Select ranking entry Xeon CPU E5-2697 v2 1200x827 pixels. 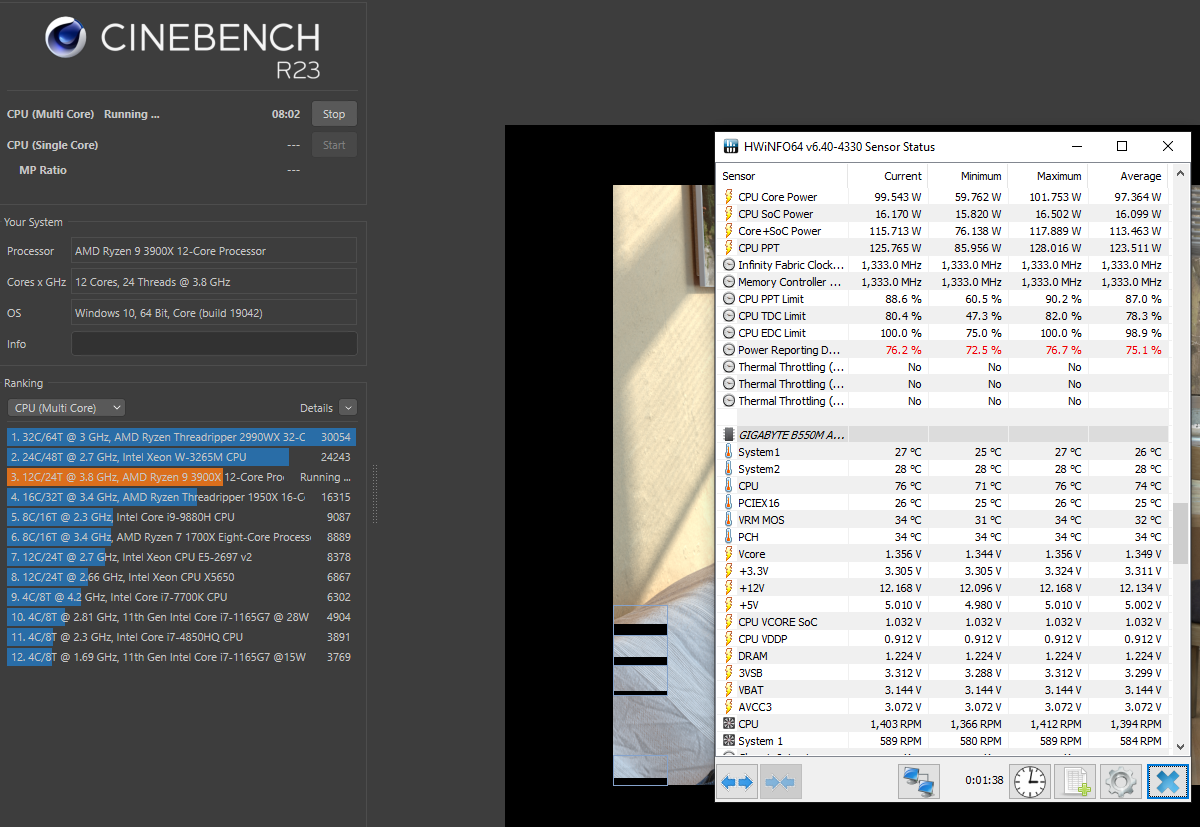(x=181, y=557)
